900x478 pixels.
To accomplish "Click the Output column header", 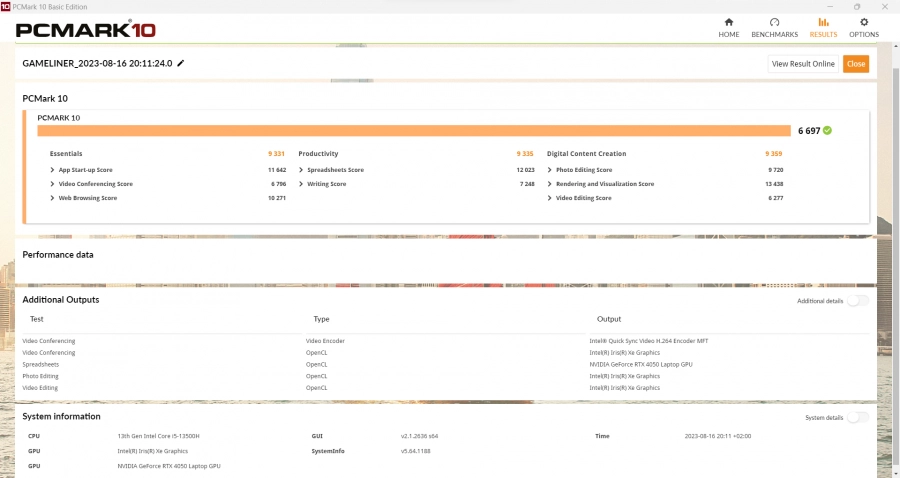I will [609, 319].
